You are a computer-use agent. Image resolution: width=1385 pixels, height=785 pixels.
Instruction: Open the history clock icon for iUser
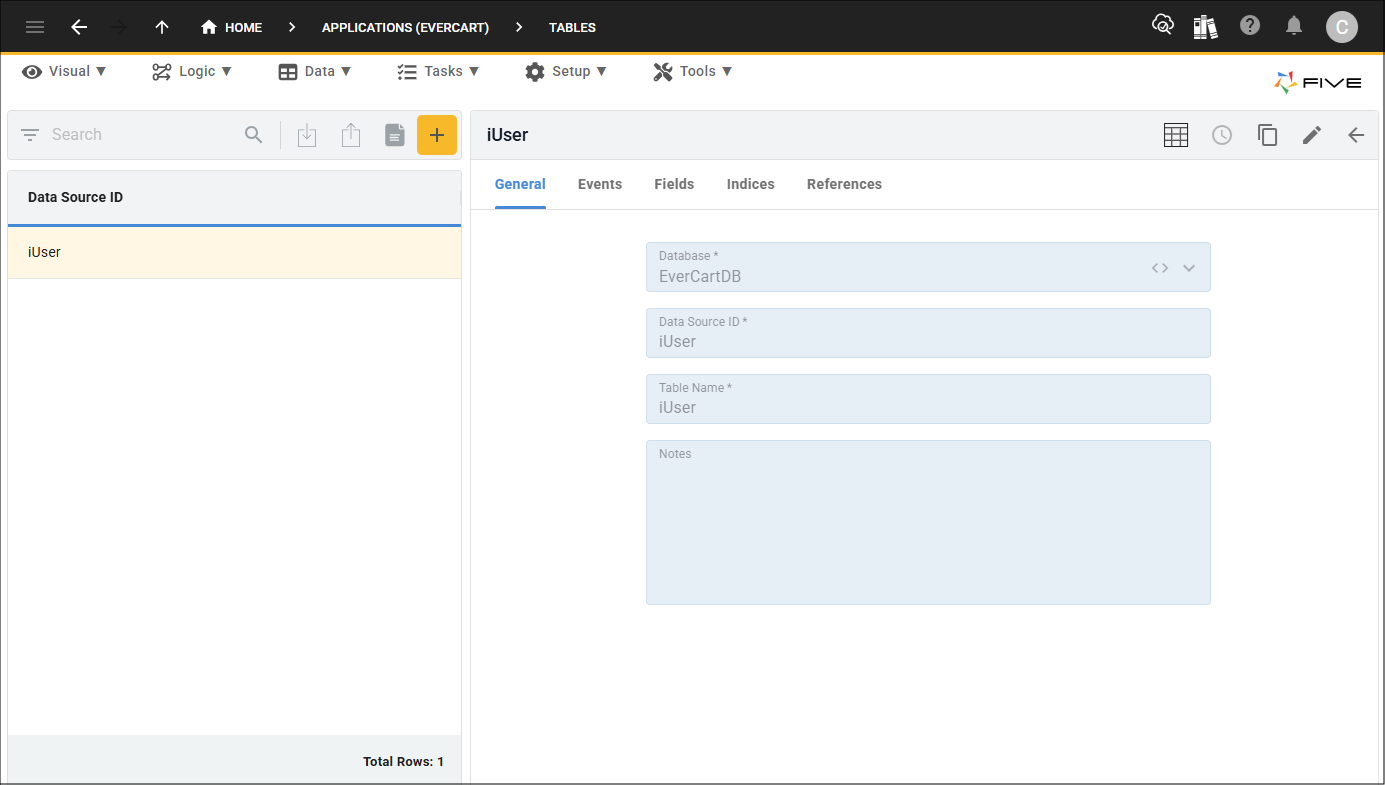click(x=1222, y=134)
